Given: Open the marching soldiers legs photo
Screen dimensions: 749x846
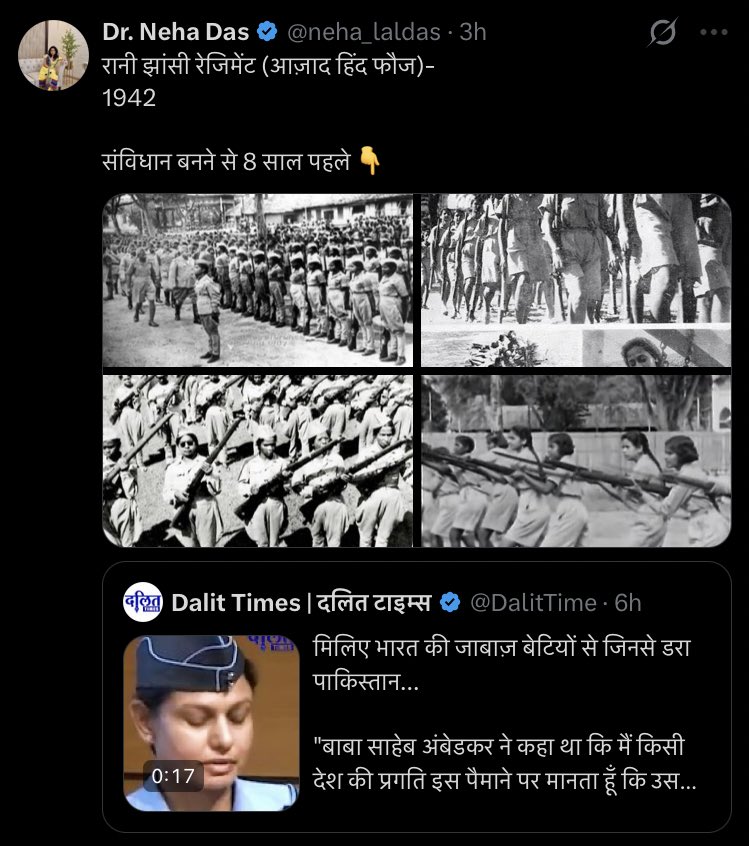Looking at the screenshot, I should click(x=576, y=280).
